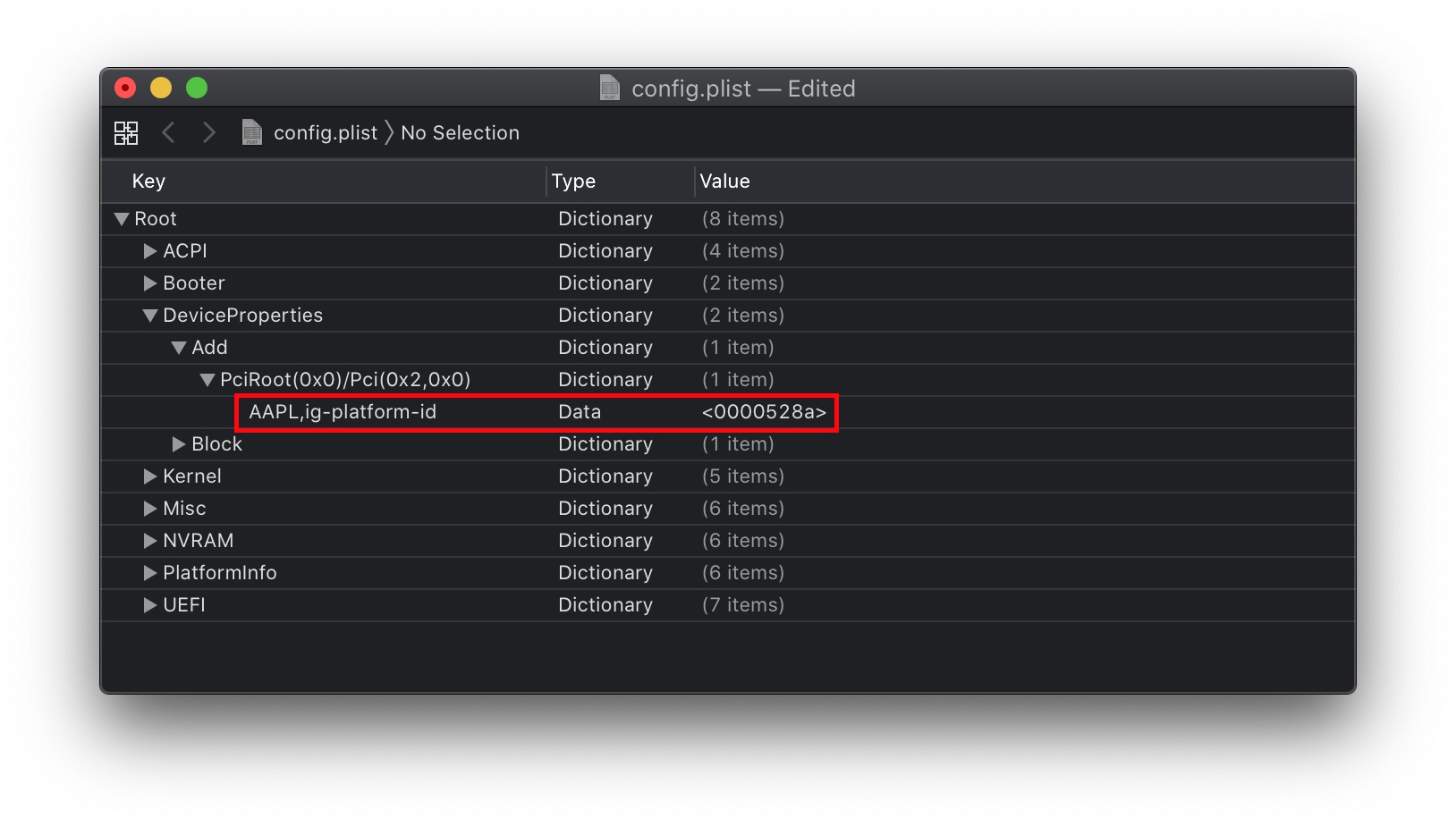Click config.plist in the breadcrumb path
1456x826 pixels.
pyautogui.click(x=325, y=132)
